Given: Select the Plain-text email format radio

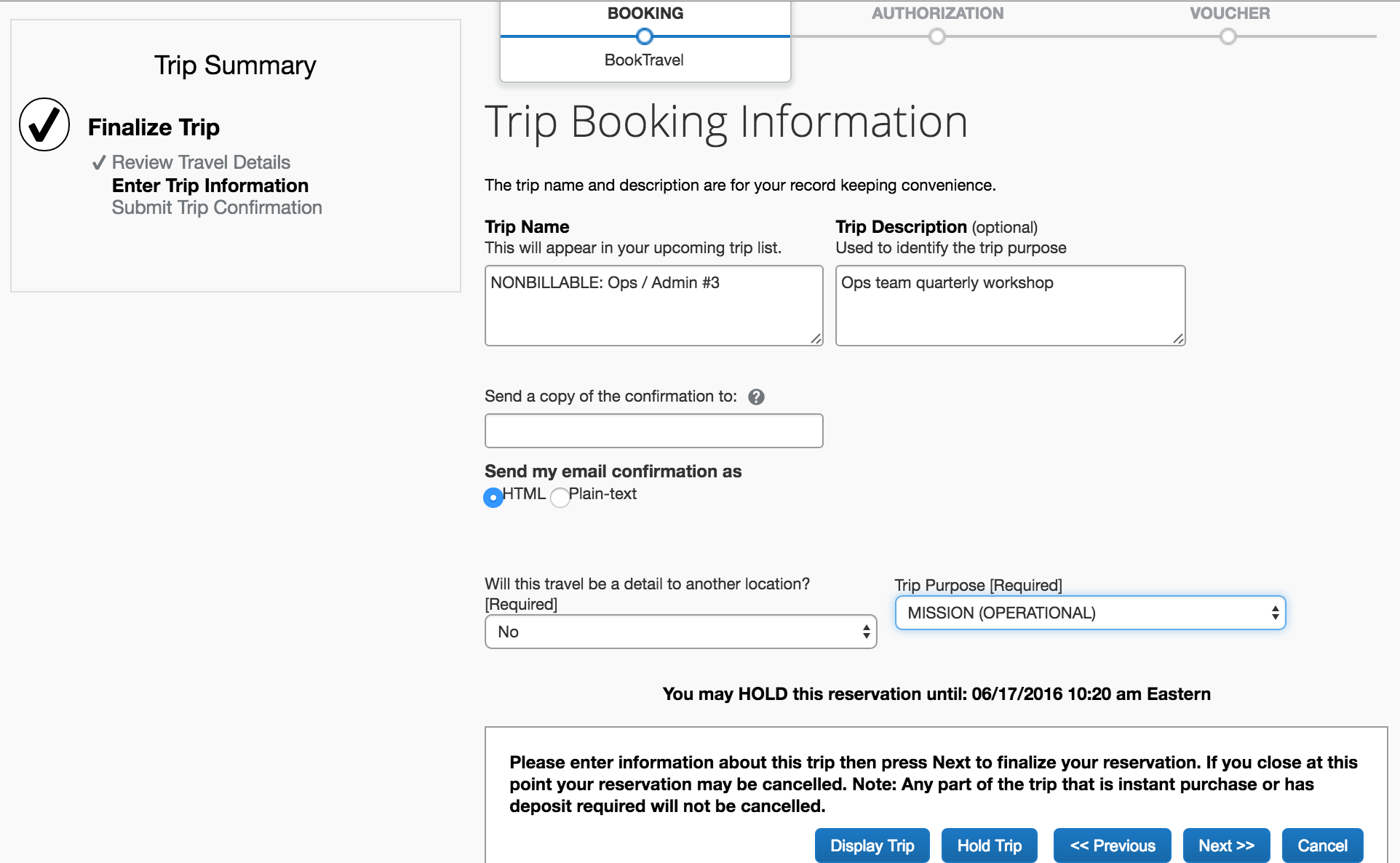Looking at the screenshot, I should pyautogui.click(x=560, y=497).
